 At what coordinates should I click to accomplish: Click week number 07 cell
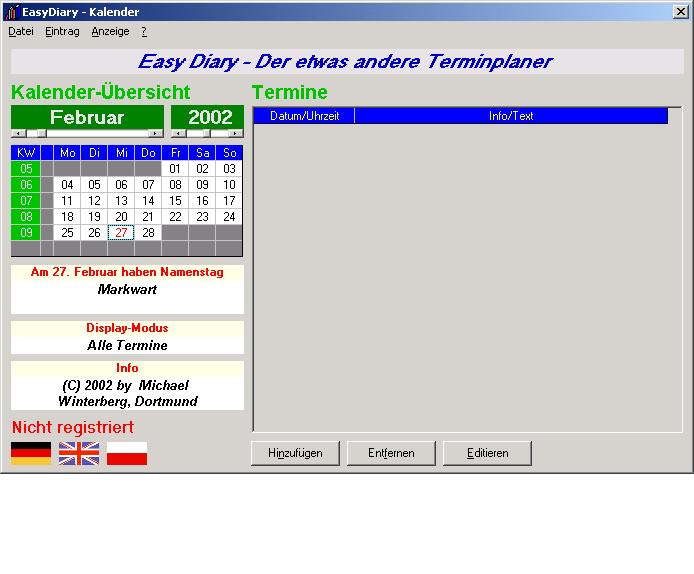26,201
